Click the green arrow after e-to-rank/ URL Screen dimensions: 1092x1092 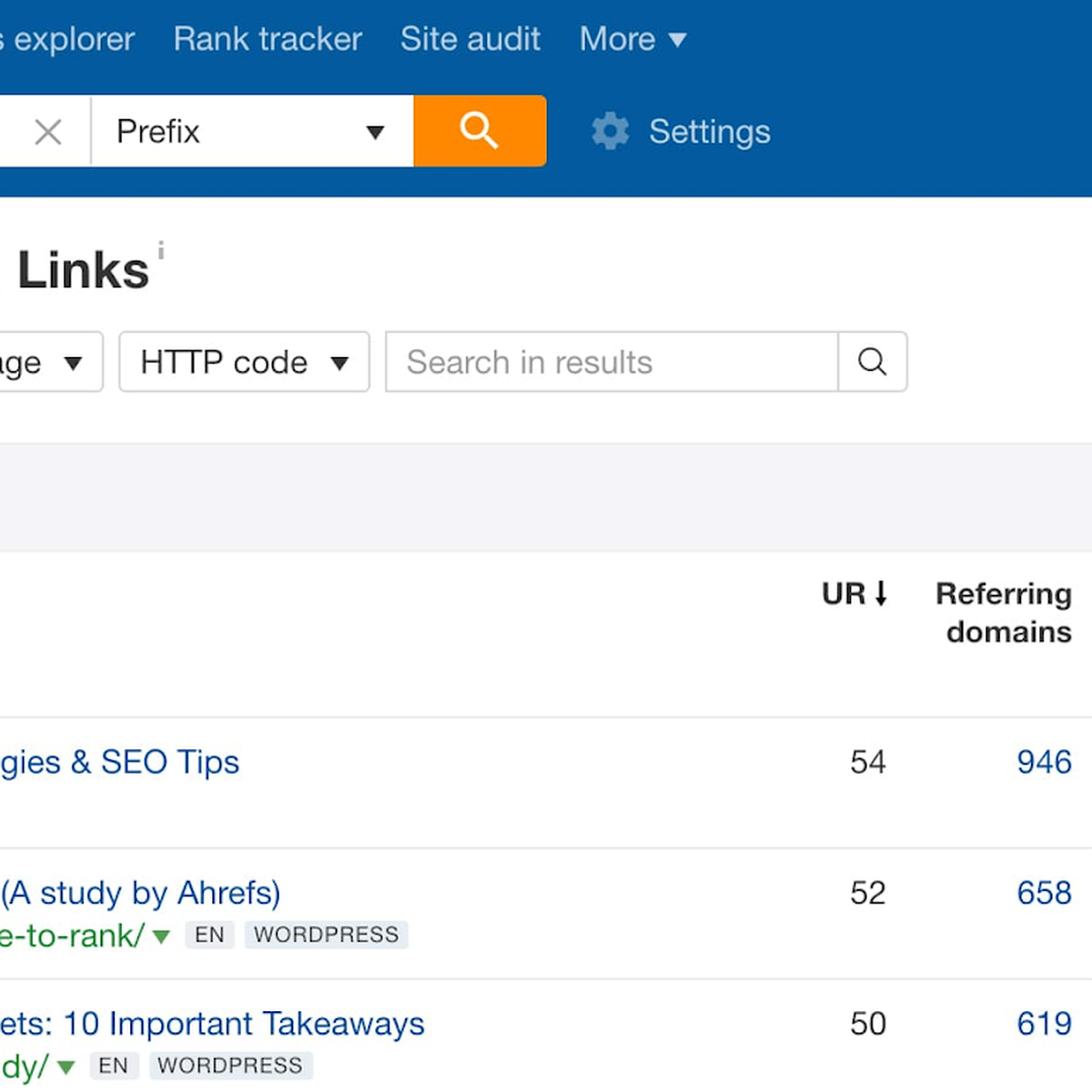[161, 935]
